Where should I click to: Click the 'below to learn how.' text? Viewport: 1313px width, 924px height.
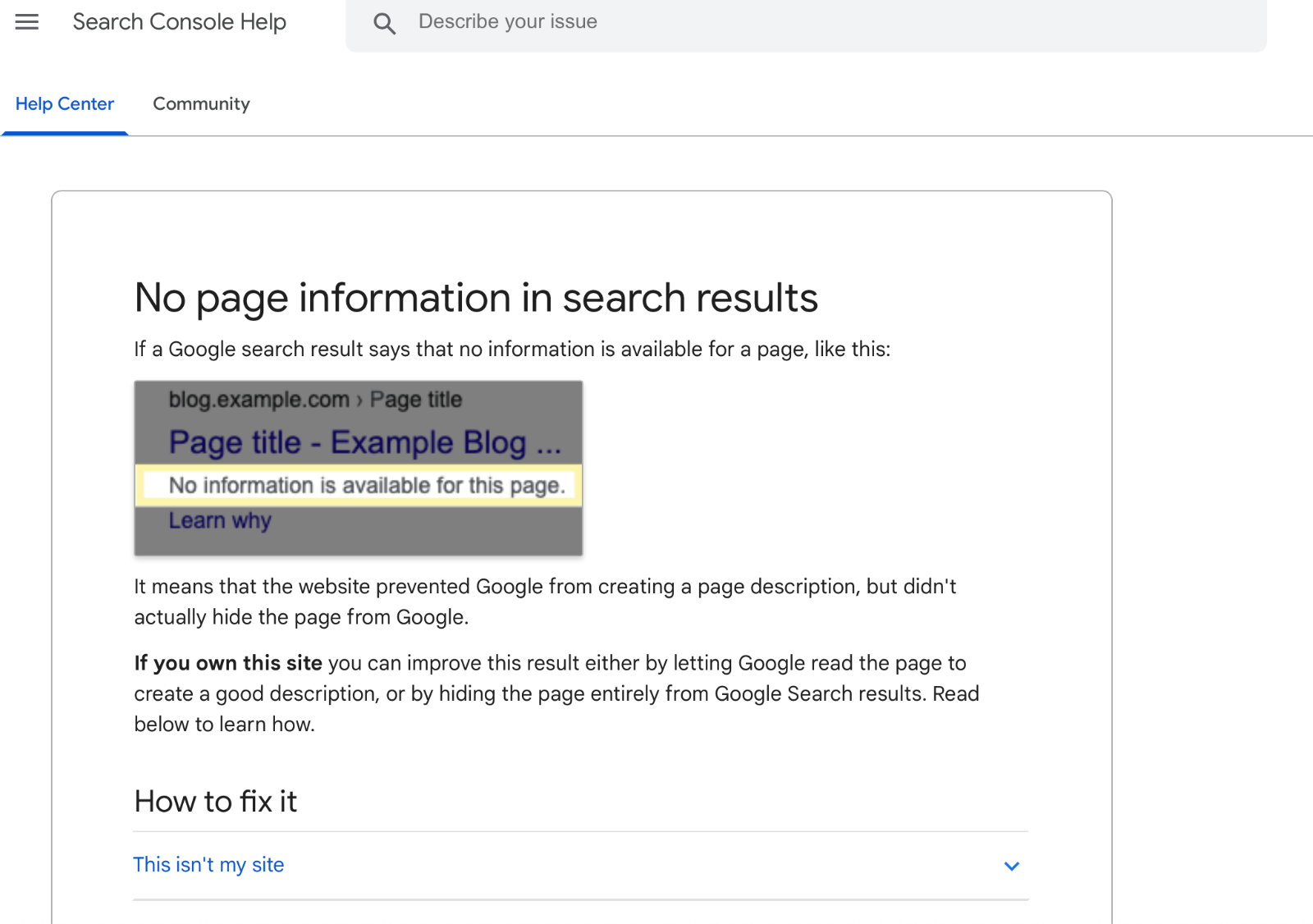click(x=224, y=725)
